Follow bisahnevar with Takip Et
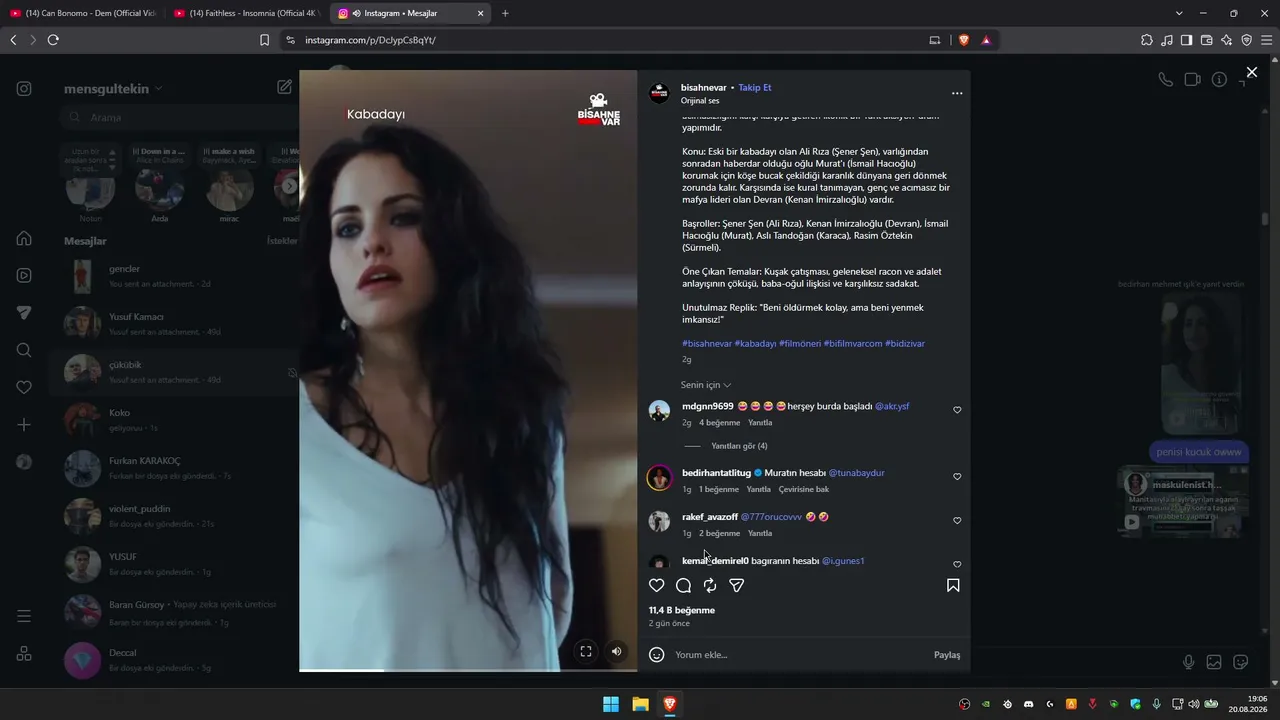Screen dimensions: 1280x720 [x=755, y=88]
